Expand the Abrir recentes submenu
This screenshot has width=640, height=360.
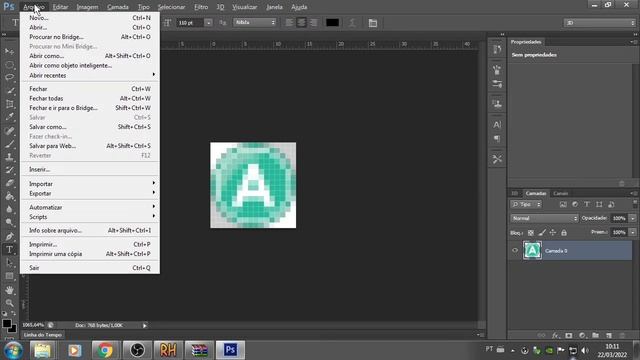pyautogui.click(x=90, y=76)
